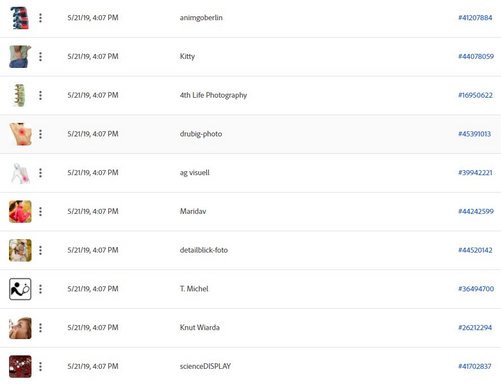Image resolution: width=501 pixels, height=384 pixels.
Task: Open asset link #16950622
Action: 475,95
